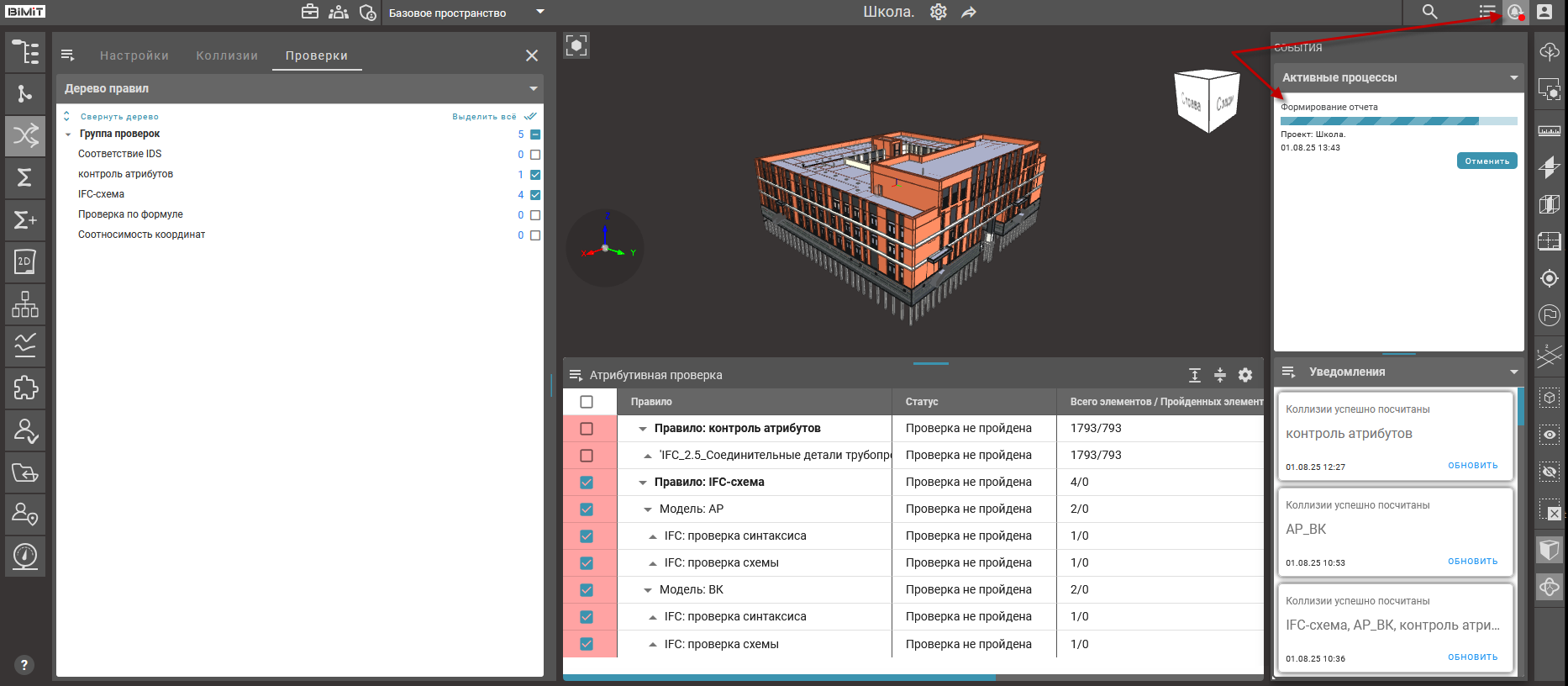
Task: Enable the Соответствие IDS checkbox
Action: pos(535,155)
